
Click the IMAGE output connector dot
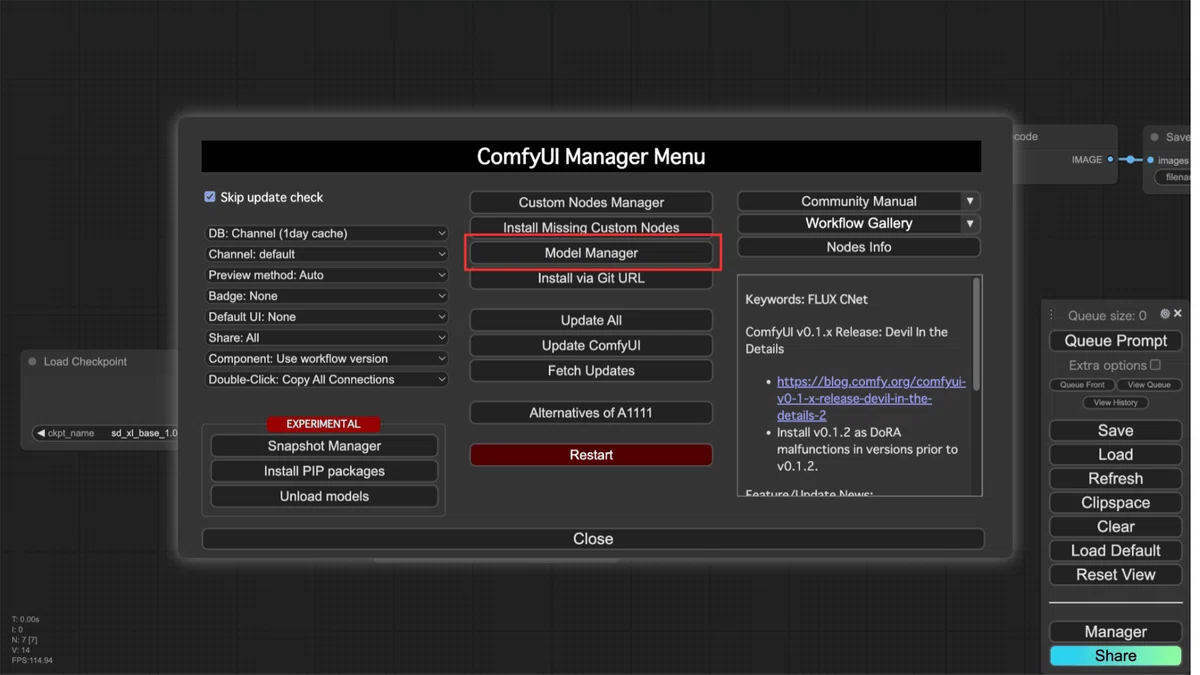point(1111,160)
